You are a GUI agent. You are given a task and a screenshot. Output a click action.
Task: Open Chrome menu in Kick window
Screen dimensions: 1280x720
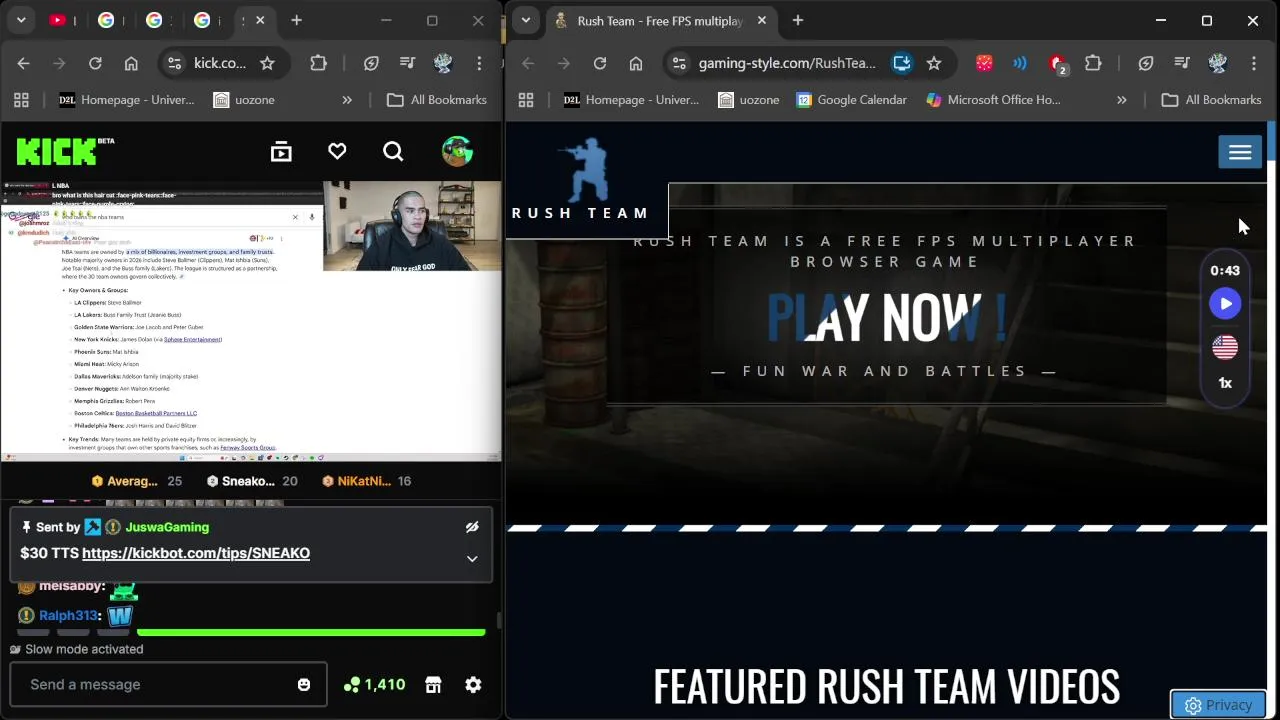[x=479, y=63]
